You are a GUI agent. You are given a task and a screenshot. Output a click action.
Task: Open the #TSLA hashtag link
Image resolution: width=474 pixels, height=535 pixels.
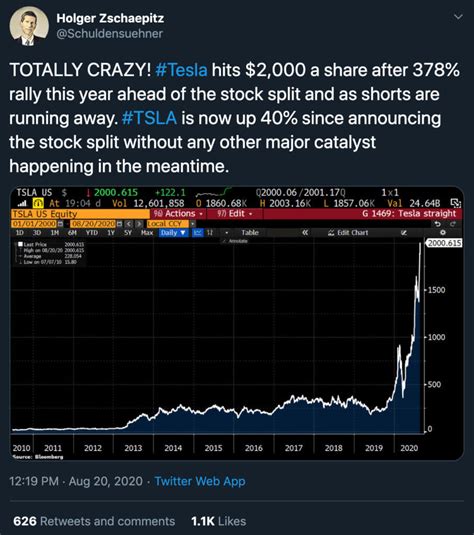149,118
